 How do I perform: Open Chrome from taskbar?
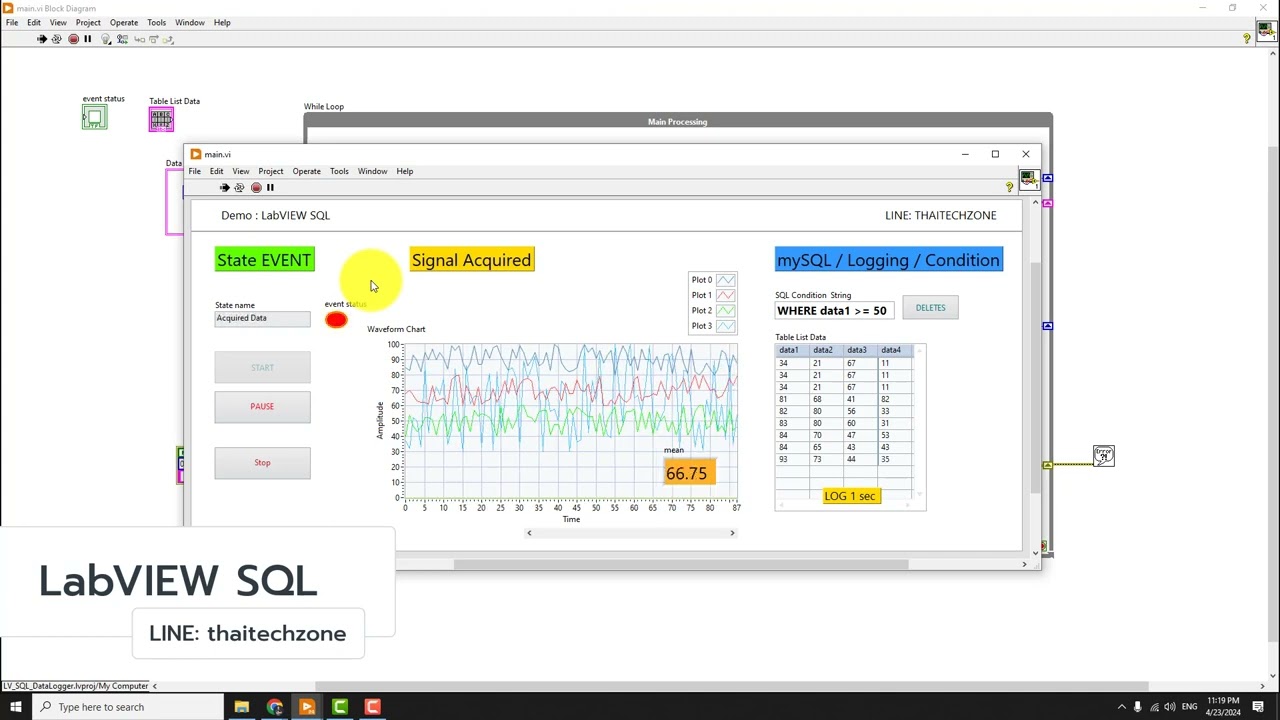[275, 707]
